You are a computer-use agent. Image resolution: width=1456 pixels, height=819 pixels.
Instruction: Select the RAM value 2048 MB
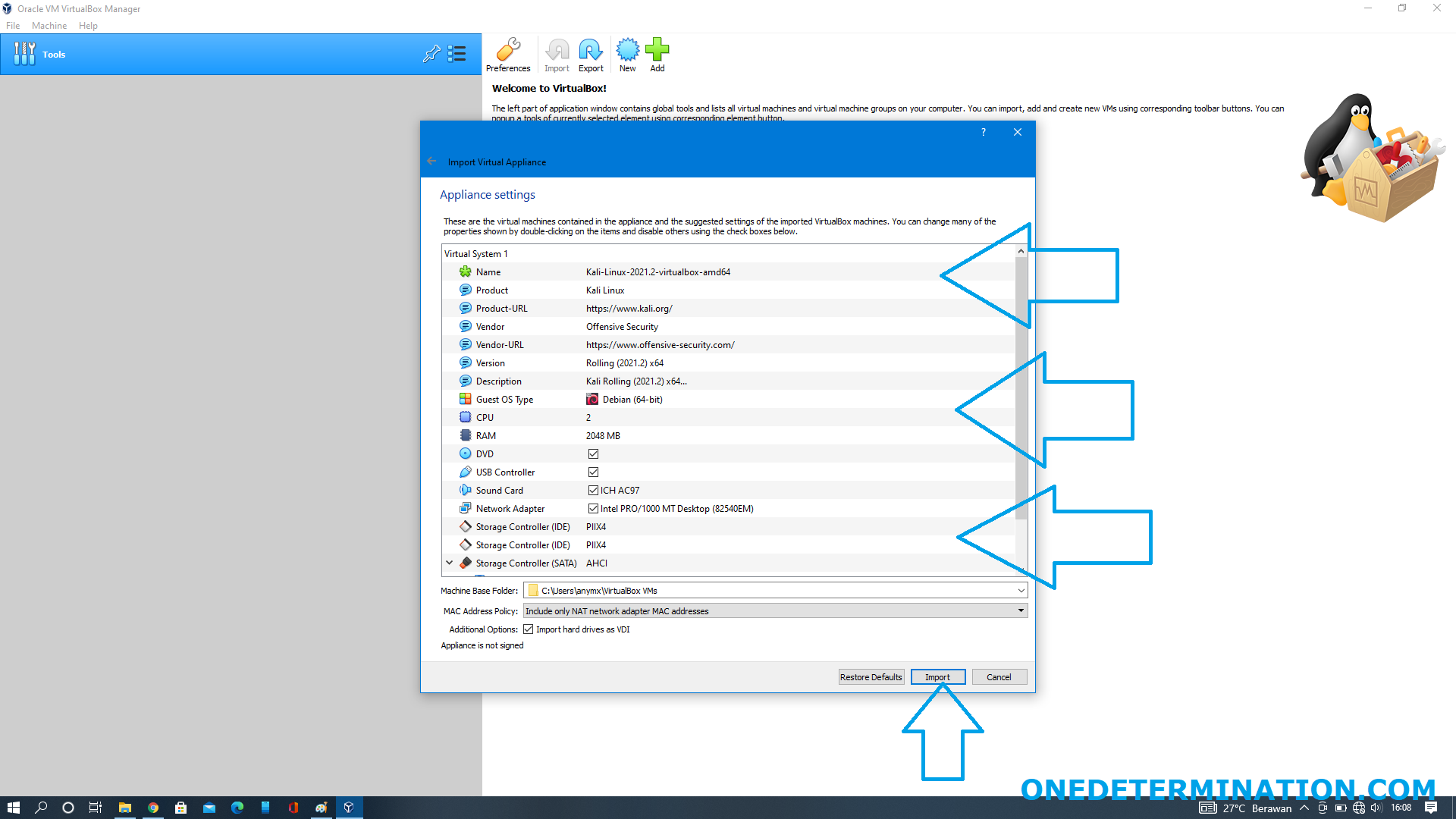pyautogui.click(x=603, y=435)
